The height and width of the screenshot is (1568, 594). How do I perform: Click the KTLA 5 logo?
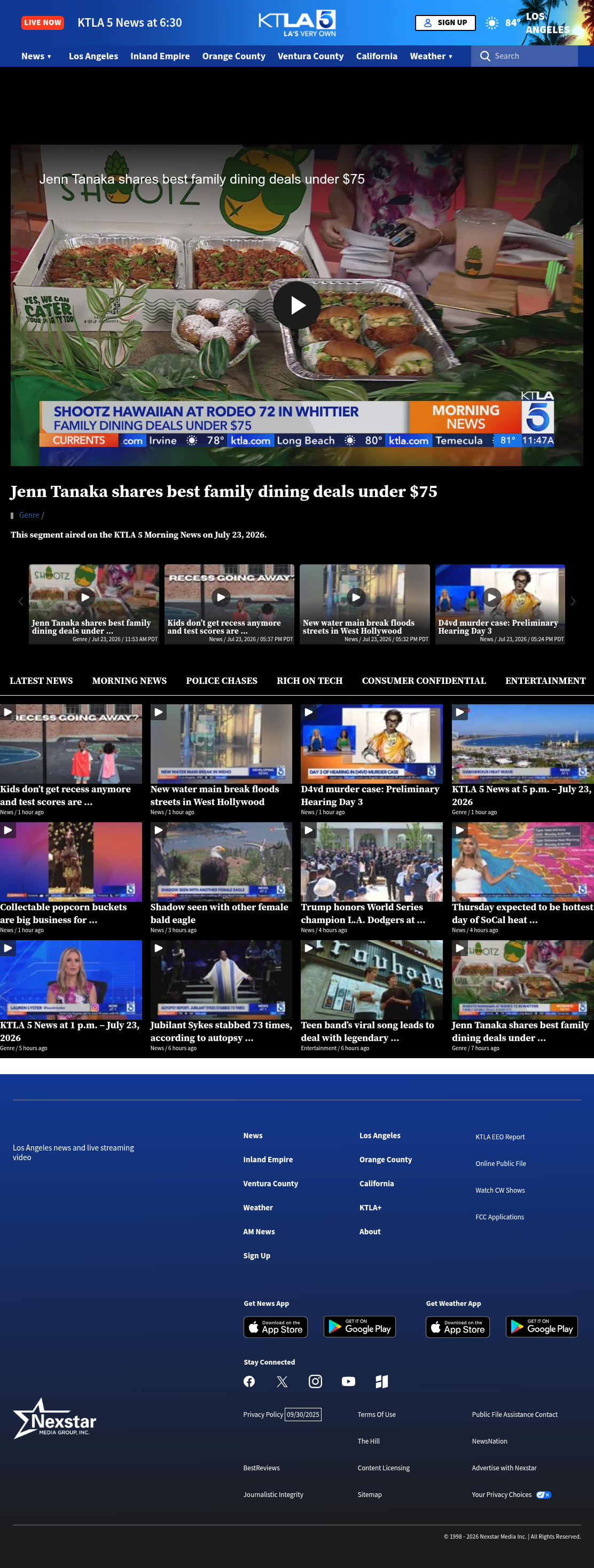tap(296, 22)
